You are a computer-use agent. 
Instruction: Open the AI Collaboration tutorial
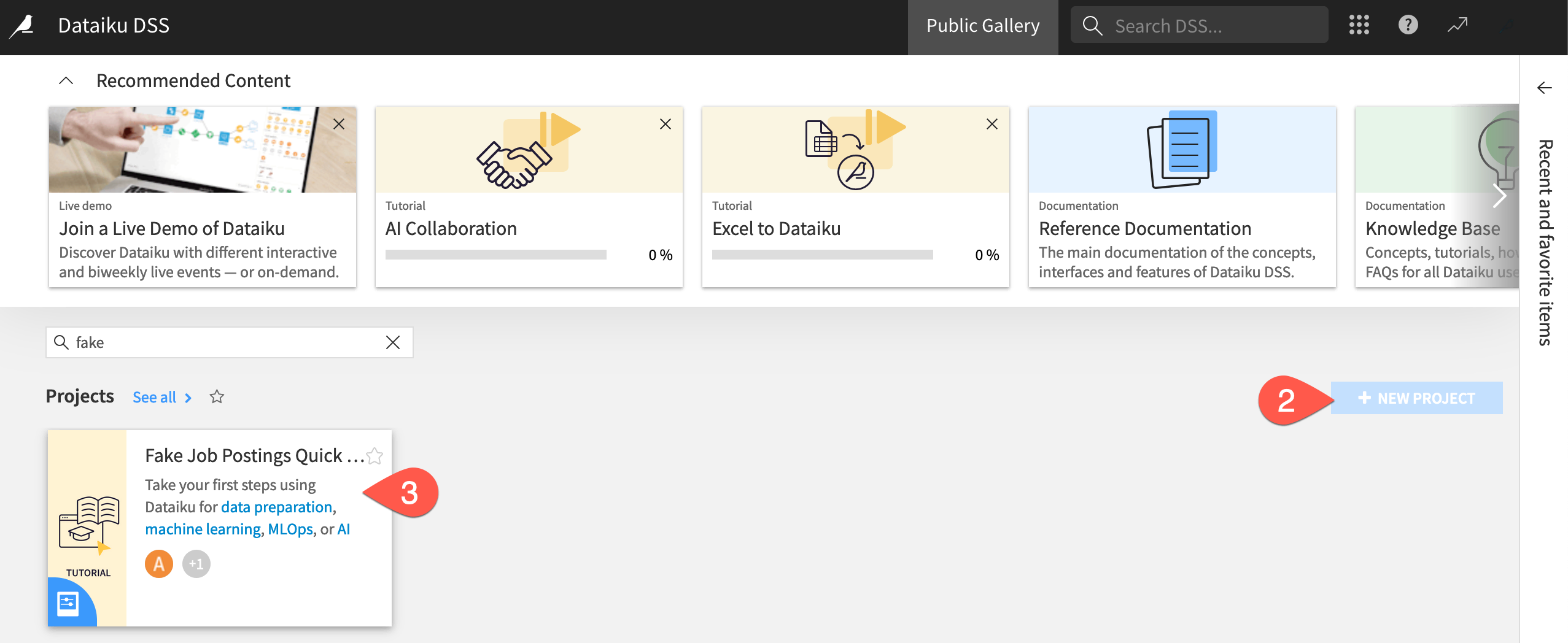451,228
